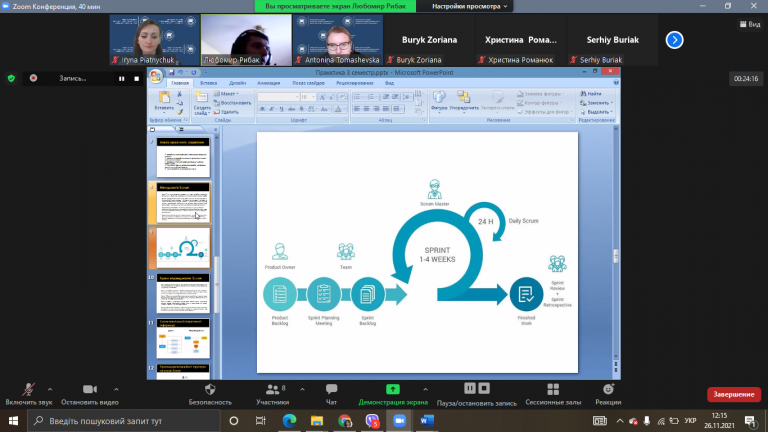Switch to the Дизайн ribbon tab
Viewport: 768px width, 432px height.
tap(238, 83)
